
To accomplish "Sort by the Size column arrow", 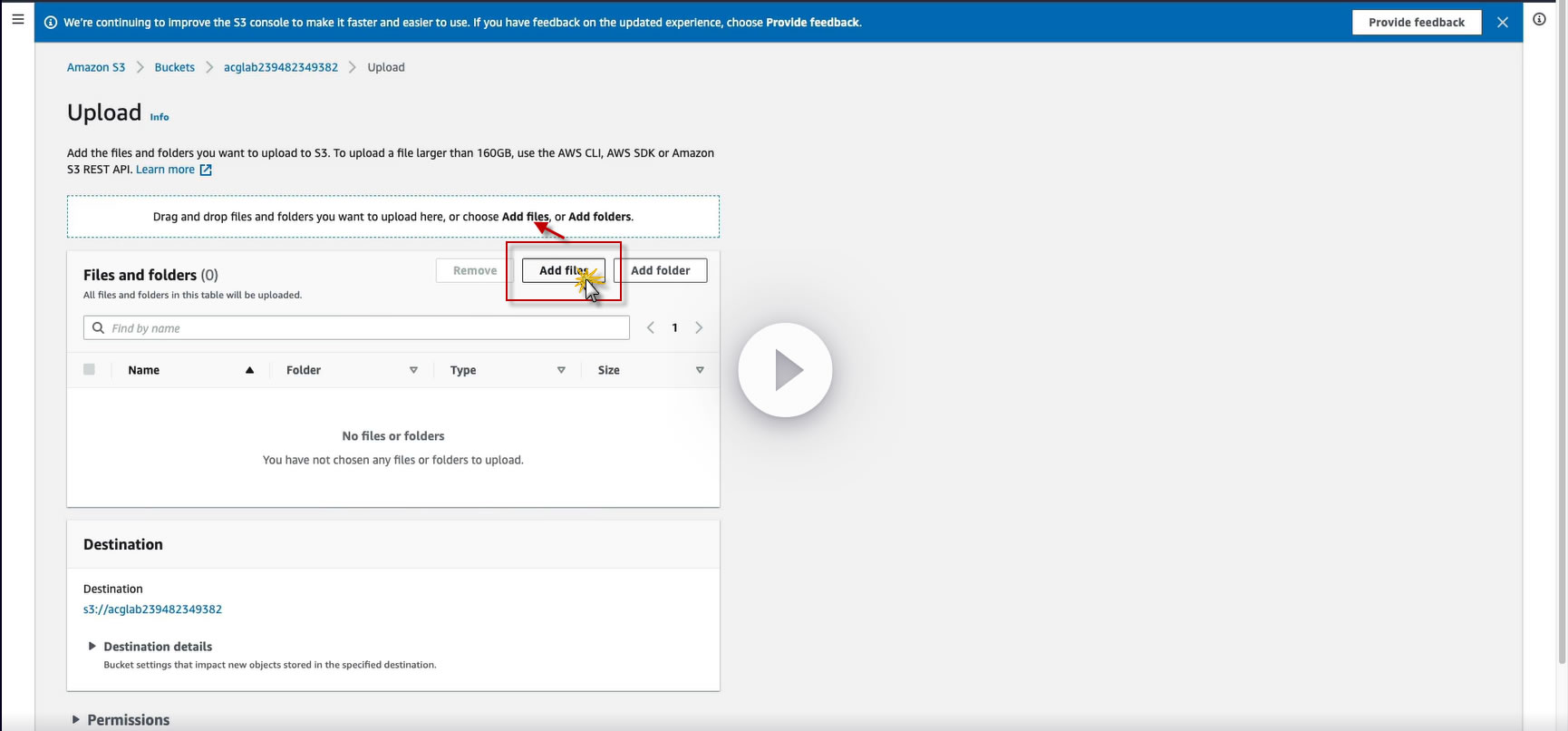I will (x=700, y=370).
